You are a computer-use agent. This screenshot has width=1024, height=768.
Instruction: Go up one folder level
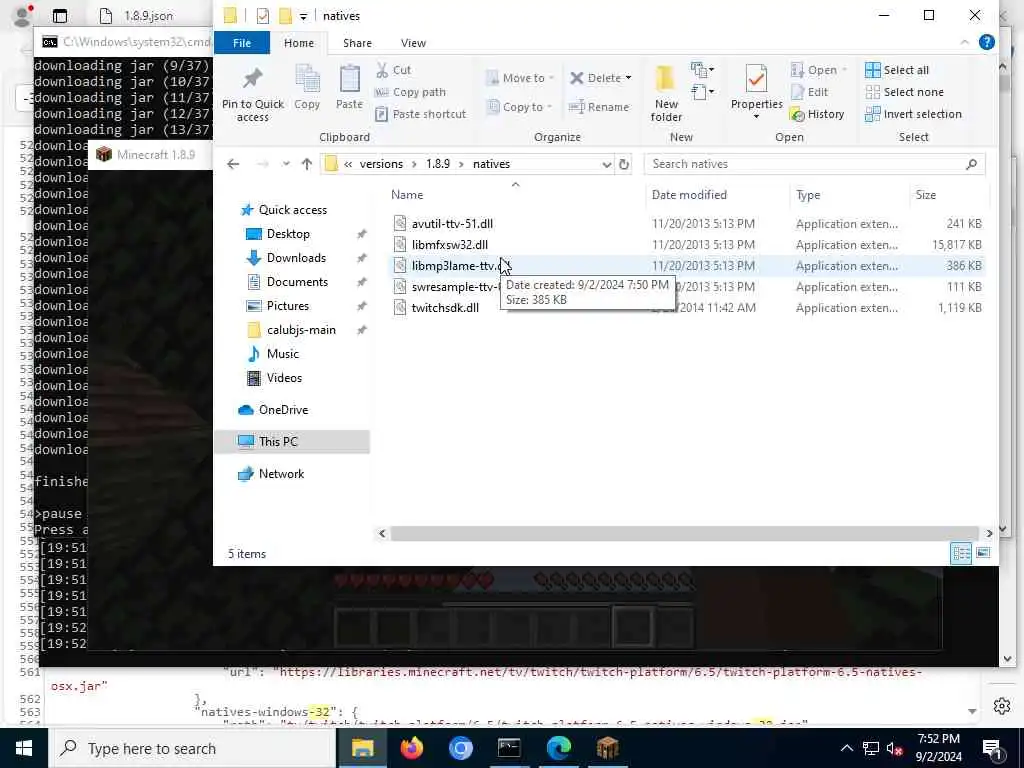(307, 164)
